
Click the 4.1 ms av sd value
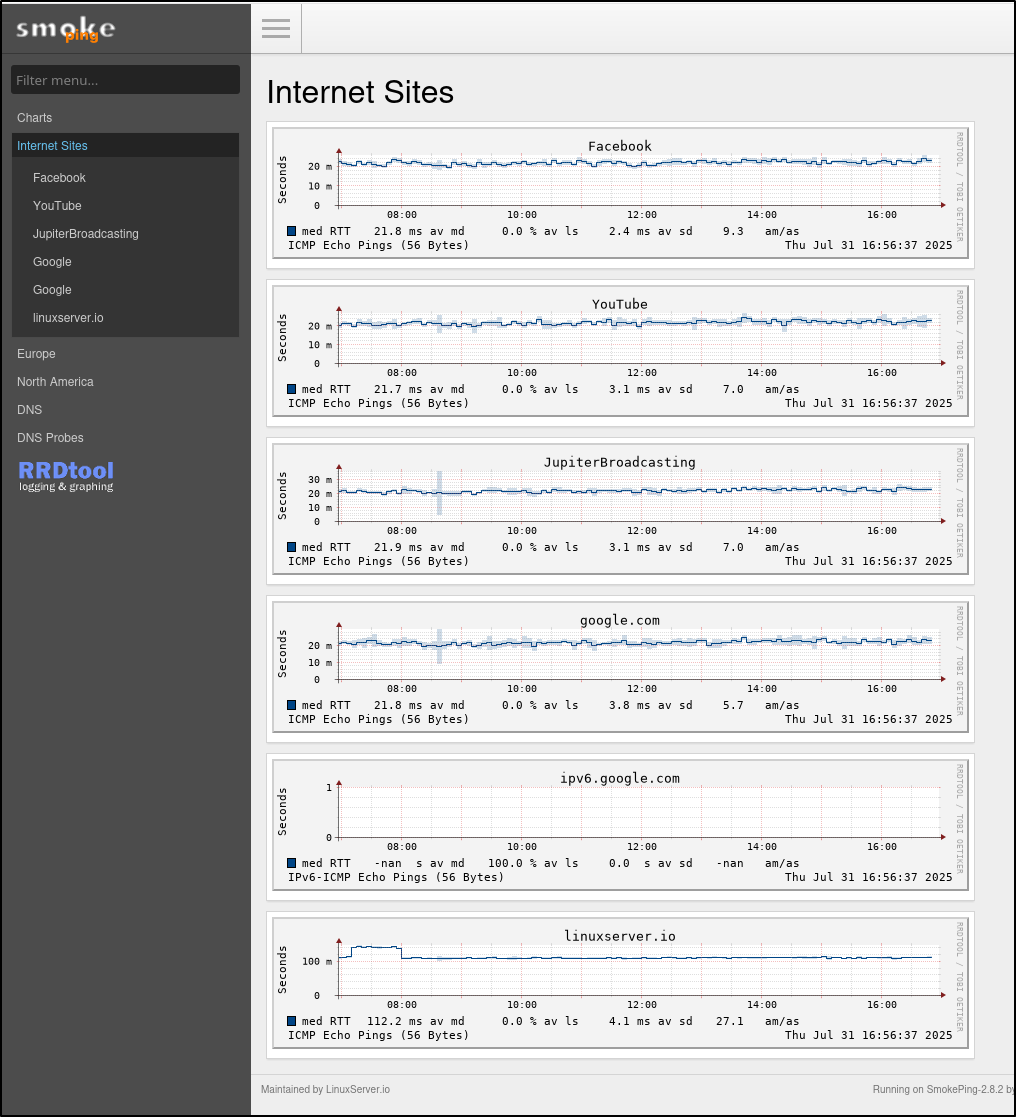pyautogui.click(x=629, y=1021)
